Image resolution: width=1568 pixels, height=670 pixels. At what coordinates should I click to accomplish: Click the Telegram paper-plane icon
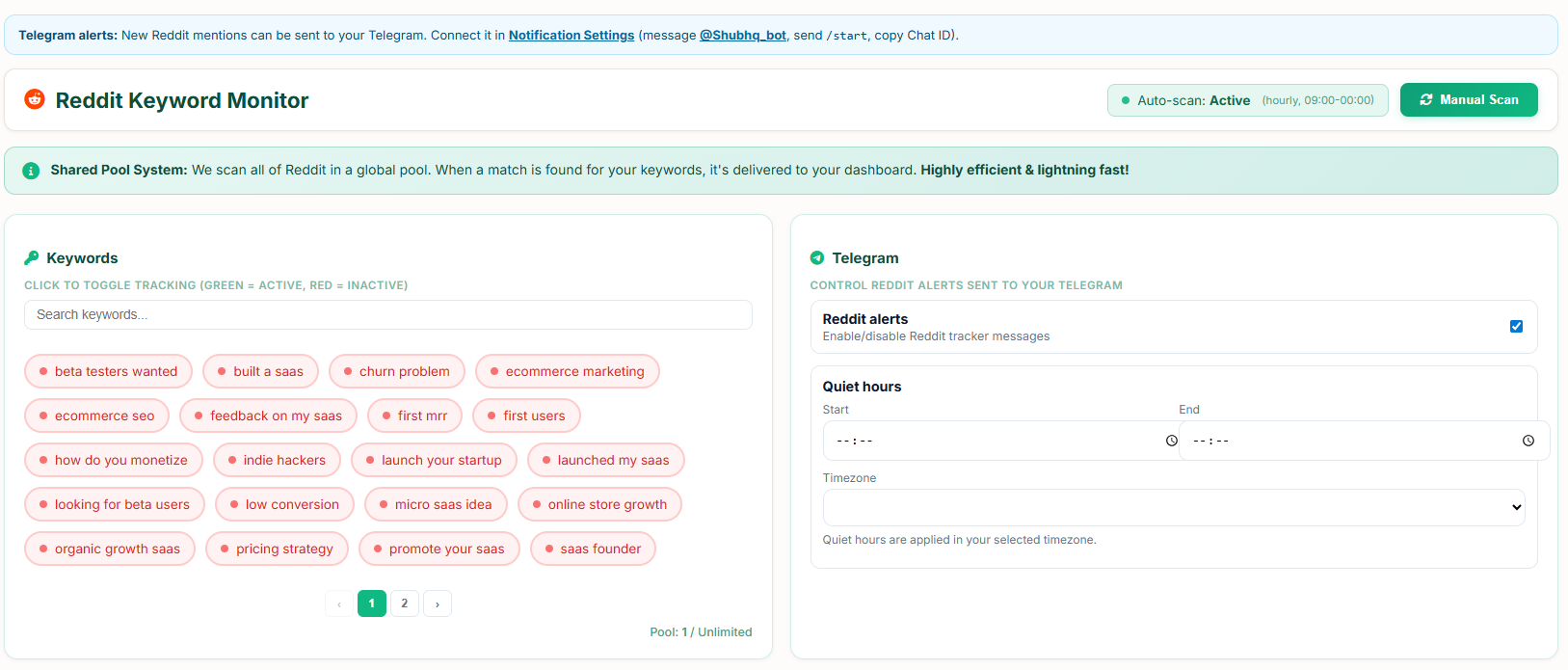tap(817, 258)
